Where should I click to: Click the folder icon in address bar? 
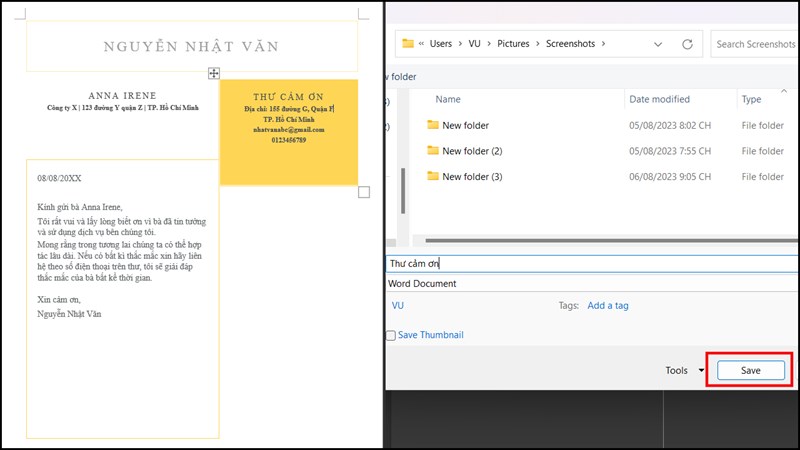[x=407, y=44]
